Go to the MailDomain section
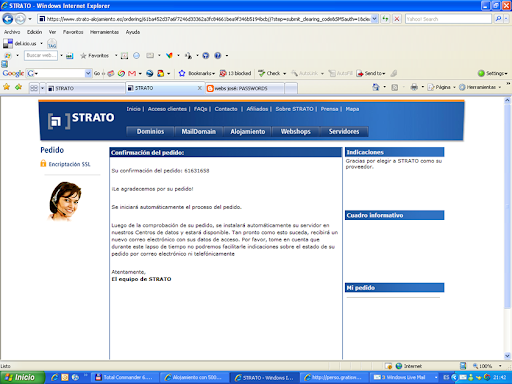Screen dimensions: 512x384 [198, 131]
